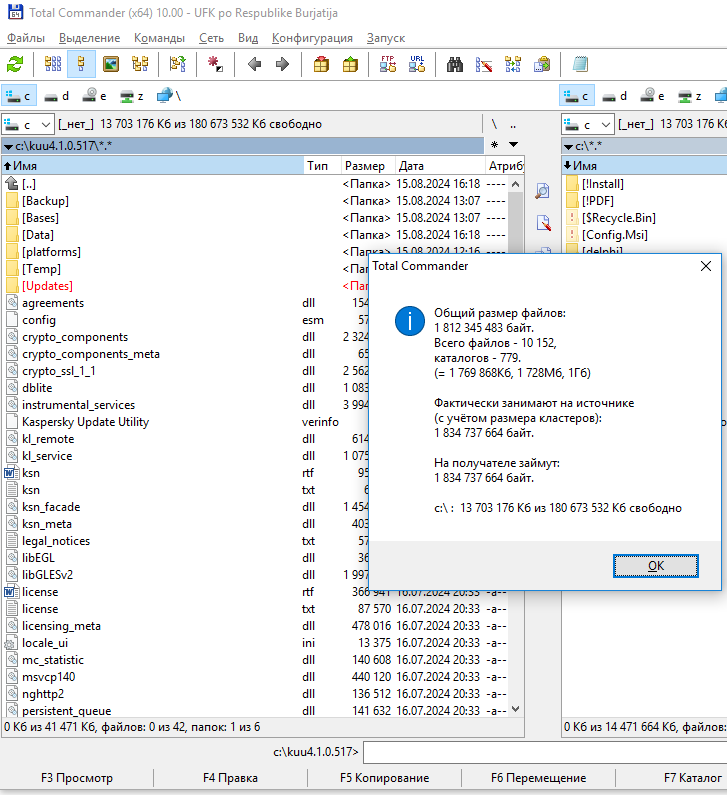Click the URL new connection icon
The width and height of the screenshot is (727, 795).
point(417,65)
